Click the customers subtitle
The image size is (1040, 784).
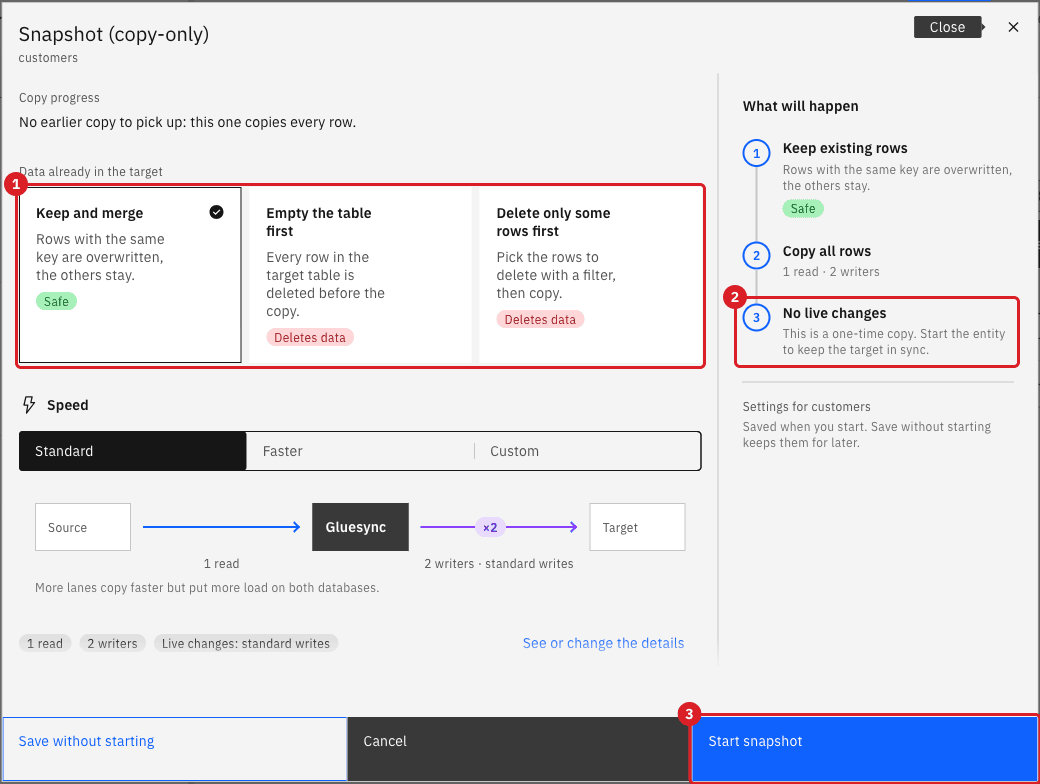pyautogui.click(x=48, y=58)
